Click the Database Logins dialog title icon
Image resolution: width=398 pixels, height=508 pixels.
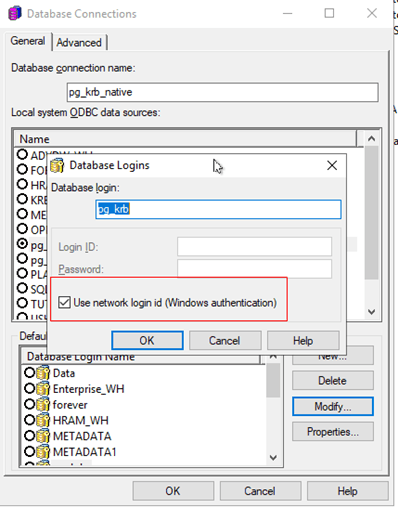tap(57, 165)
